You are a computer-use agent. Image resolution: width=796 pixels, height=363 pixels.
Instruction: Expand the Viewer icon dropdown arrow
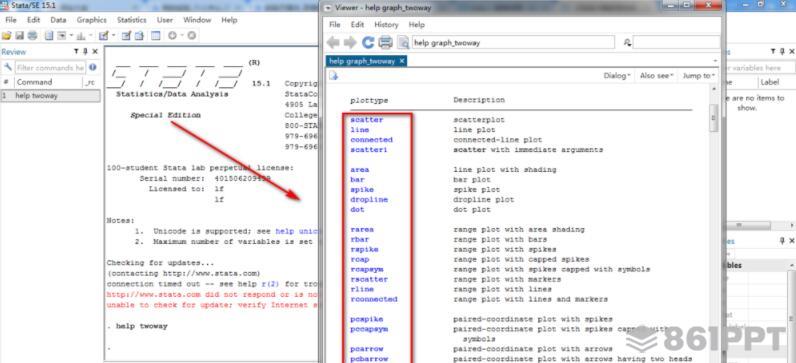tap(71, 35)
